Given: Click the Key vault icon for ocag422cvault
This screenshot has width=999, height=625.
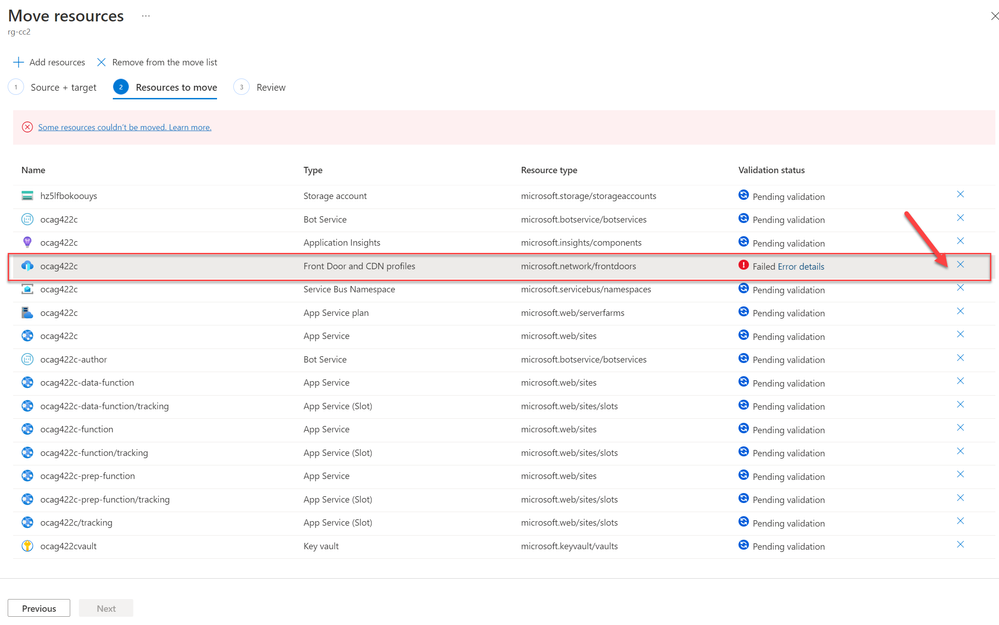Looking at the screenshot, I should 27,546.
